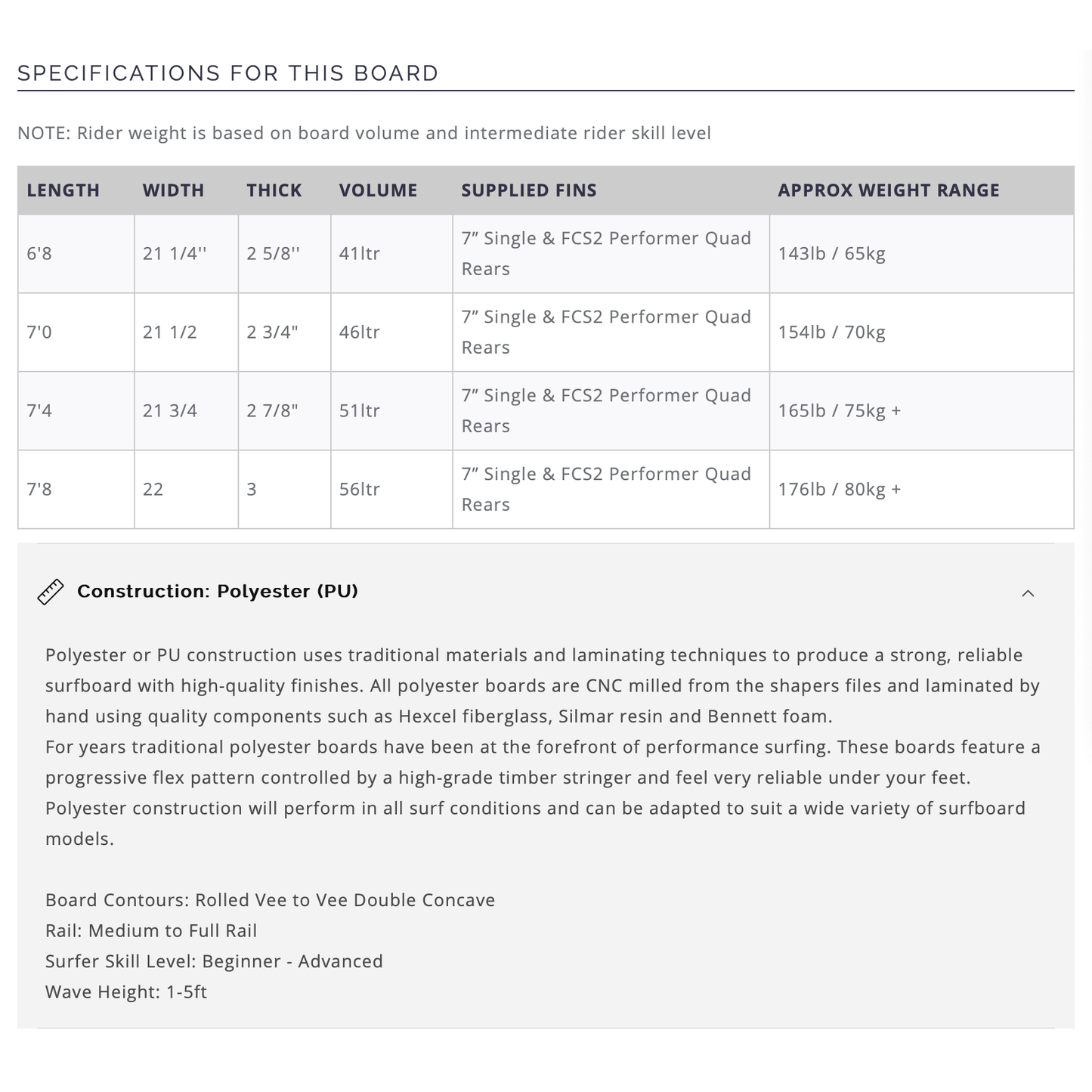Click the Construction: Polyester (PU) heading
The height and width of the screenshot is (1092, 1092).
click(x=218, y=592)
